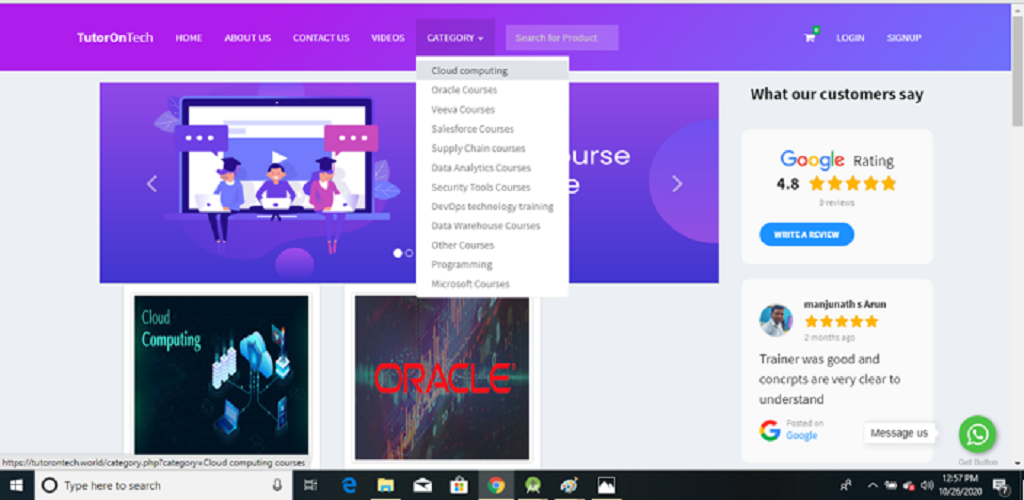Click the Google Rating five stars
The width and height of the screenshot is (1024, 500).
click(852, 184)
